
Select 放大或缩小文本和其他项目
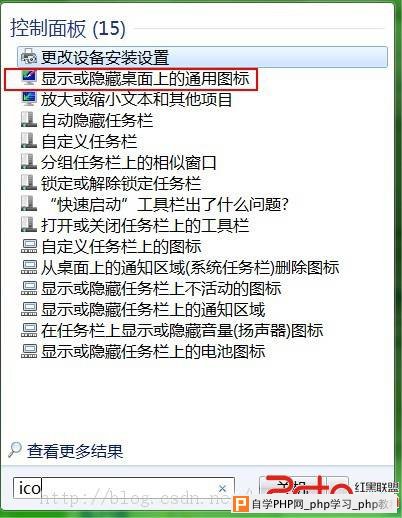coord(136,99)
